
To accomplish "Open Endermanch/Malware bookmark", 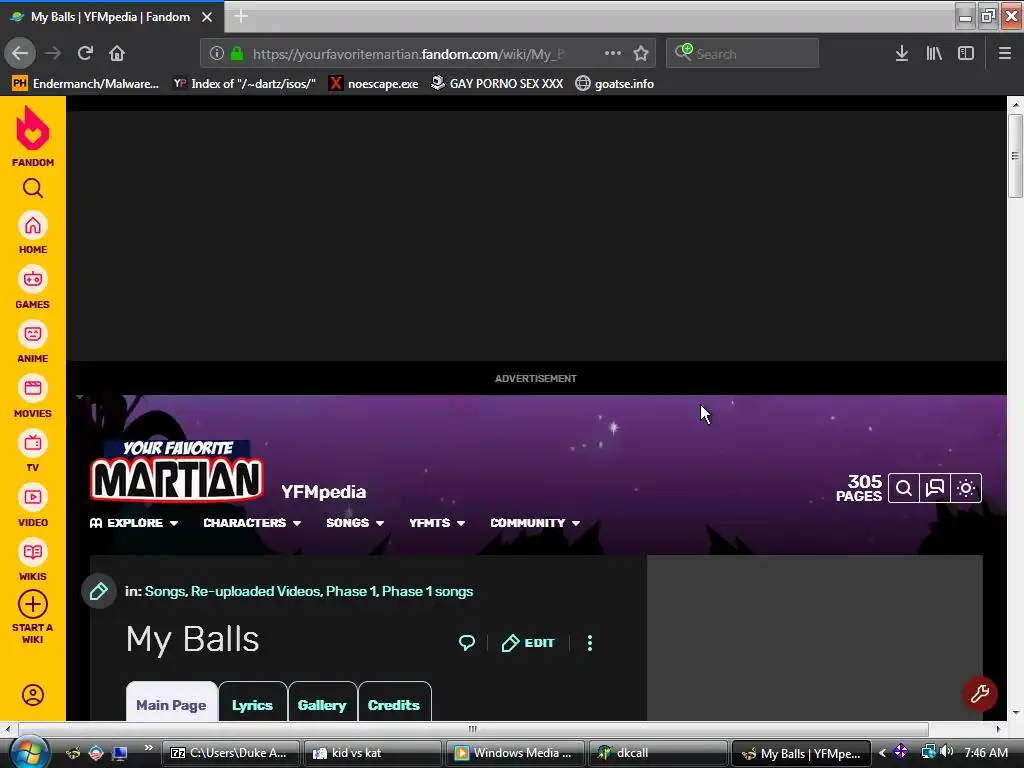I will coord(86,84).
